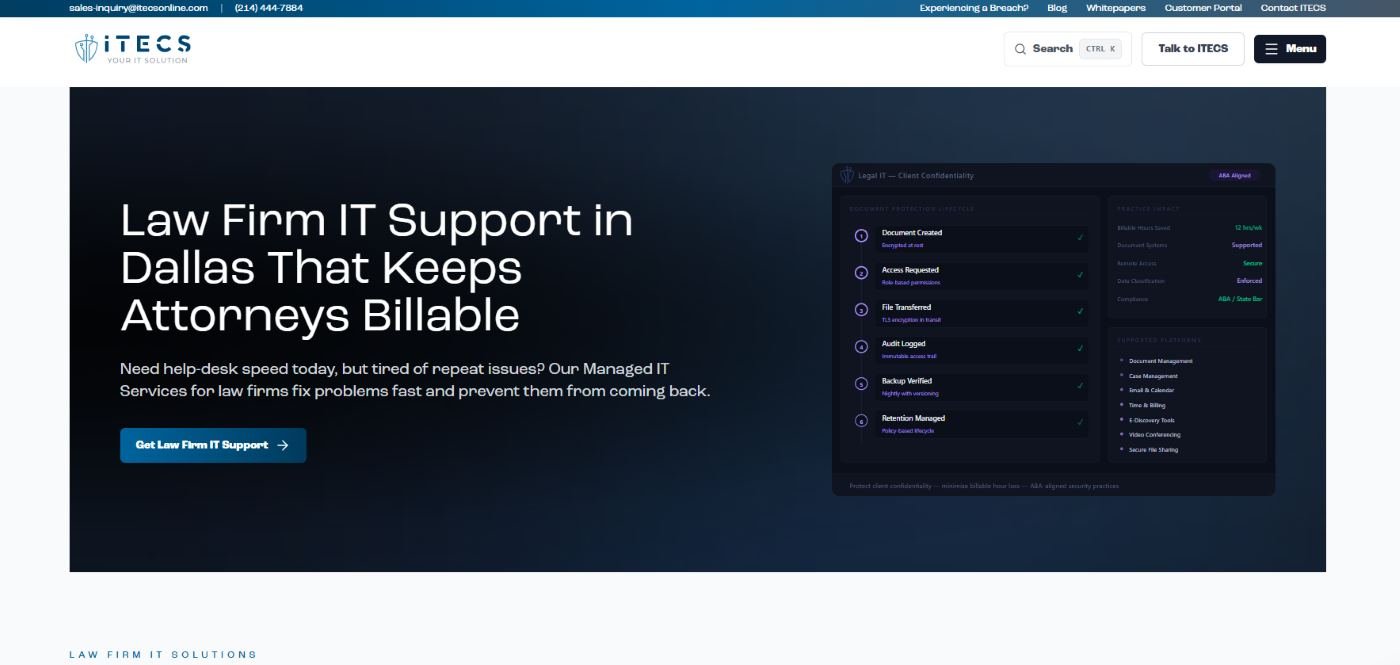Click step 5 circle for Backup Verified
This screenshot has width=1400, height=665.
[x=861, y=384]
